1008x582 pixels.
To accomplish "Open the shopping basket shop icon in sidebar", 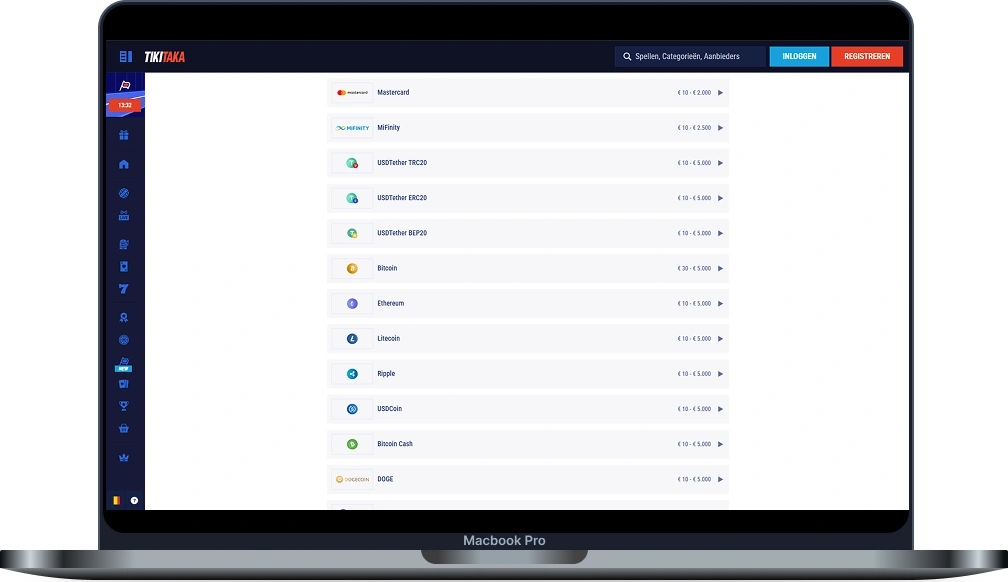I will (124, 428).
